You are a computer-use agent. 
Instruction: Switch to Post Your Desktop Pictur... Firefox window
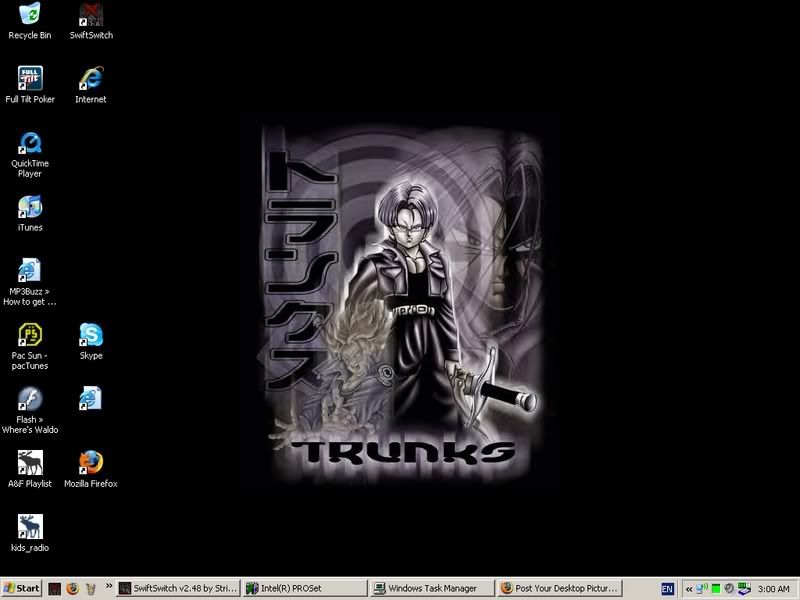pos(560,588)
